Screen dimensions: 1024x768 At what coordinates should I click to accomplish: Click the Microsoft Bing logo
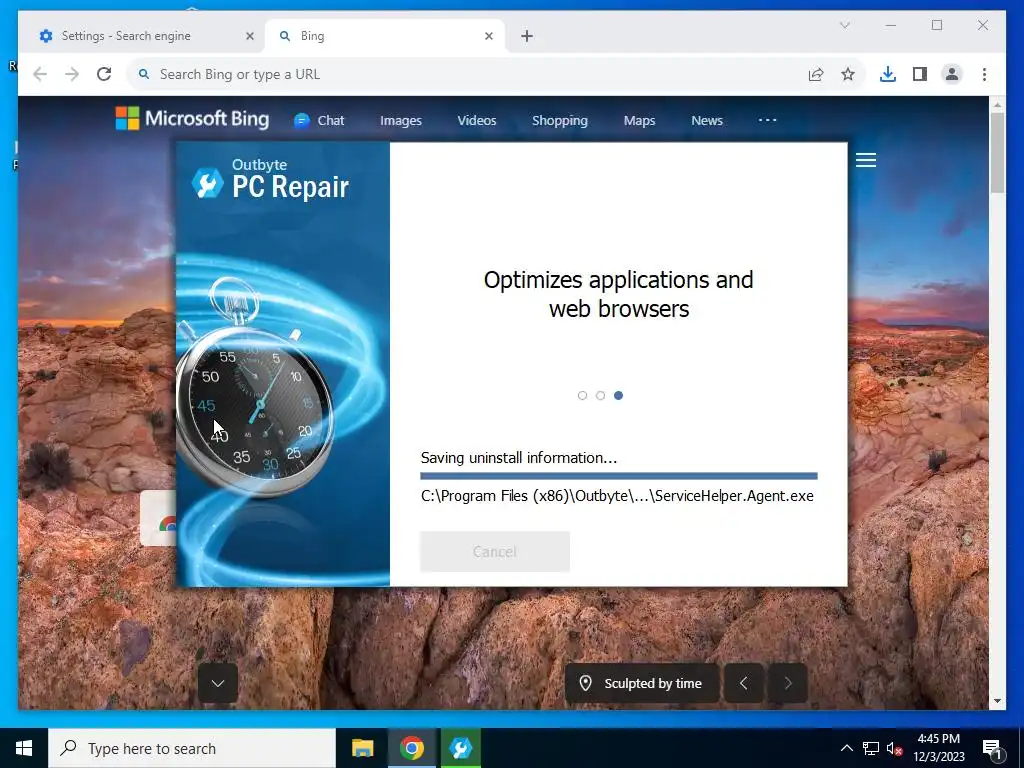click(192, 119)
